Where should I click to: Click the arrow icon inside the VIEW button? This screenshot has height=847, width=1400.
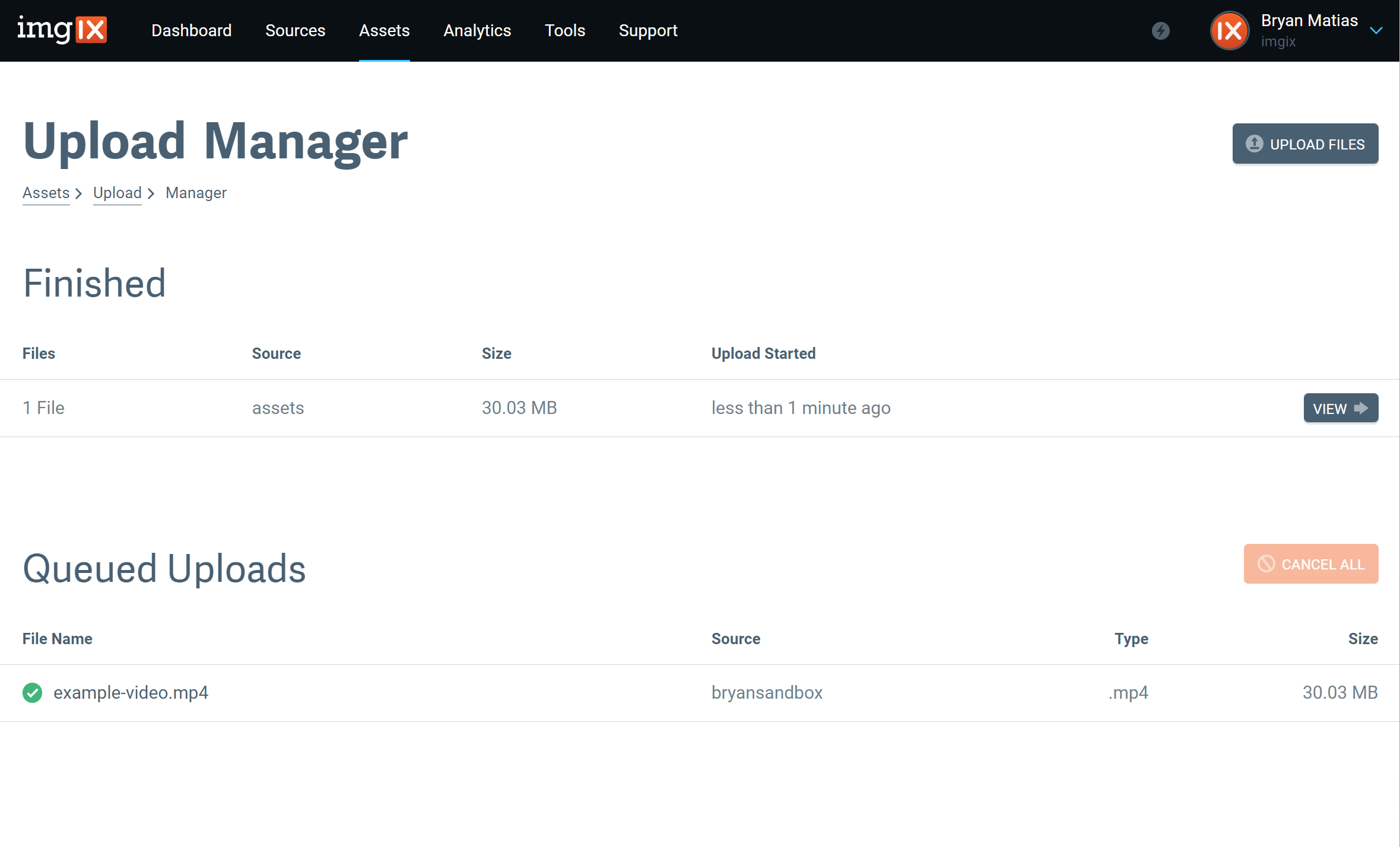pyautogui.click(x=1361, y=407)
